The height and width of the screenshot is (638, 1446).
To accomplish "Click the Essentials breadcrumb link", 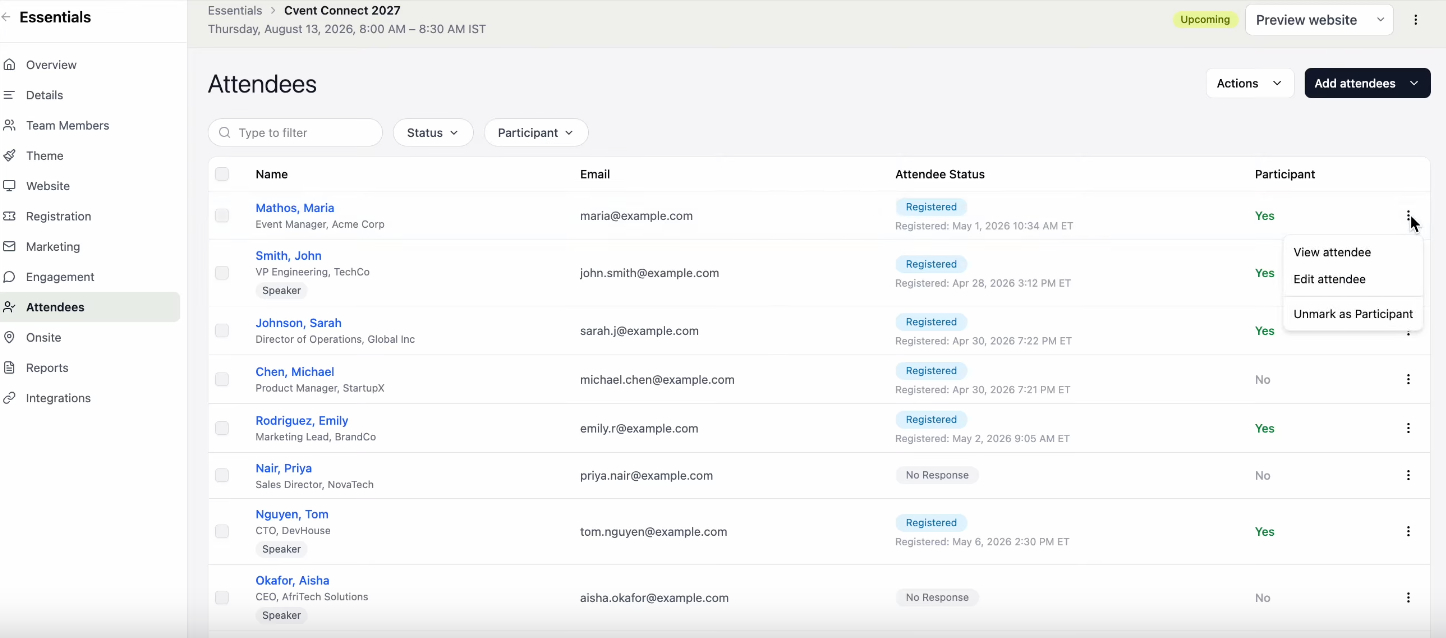I will point(235,11).
